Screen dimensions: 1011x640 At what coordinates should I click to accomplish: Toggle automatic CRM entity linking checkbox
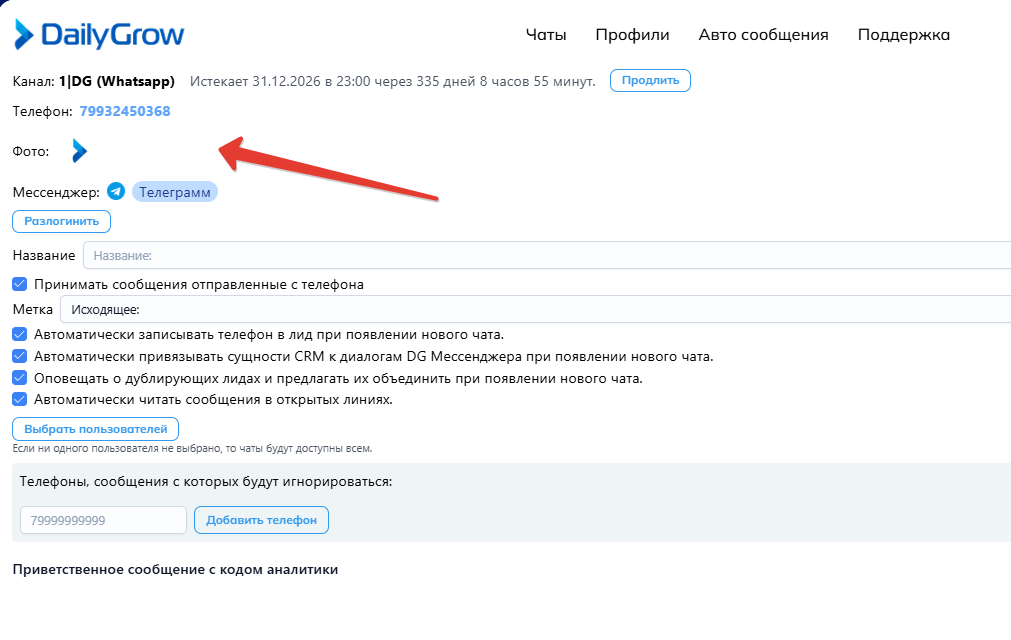pos(20,356)
